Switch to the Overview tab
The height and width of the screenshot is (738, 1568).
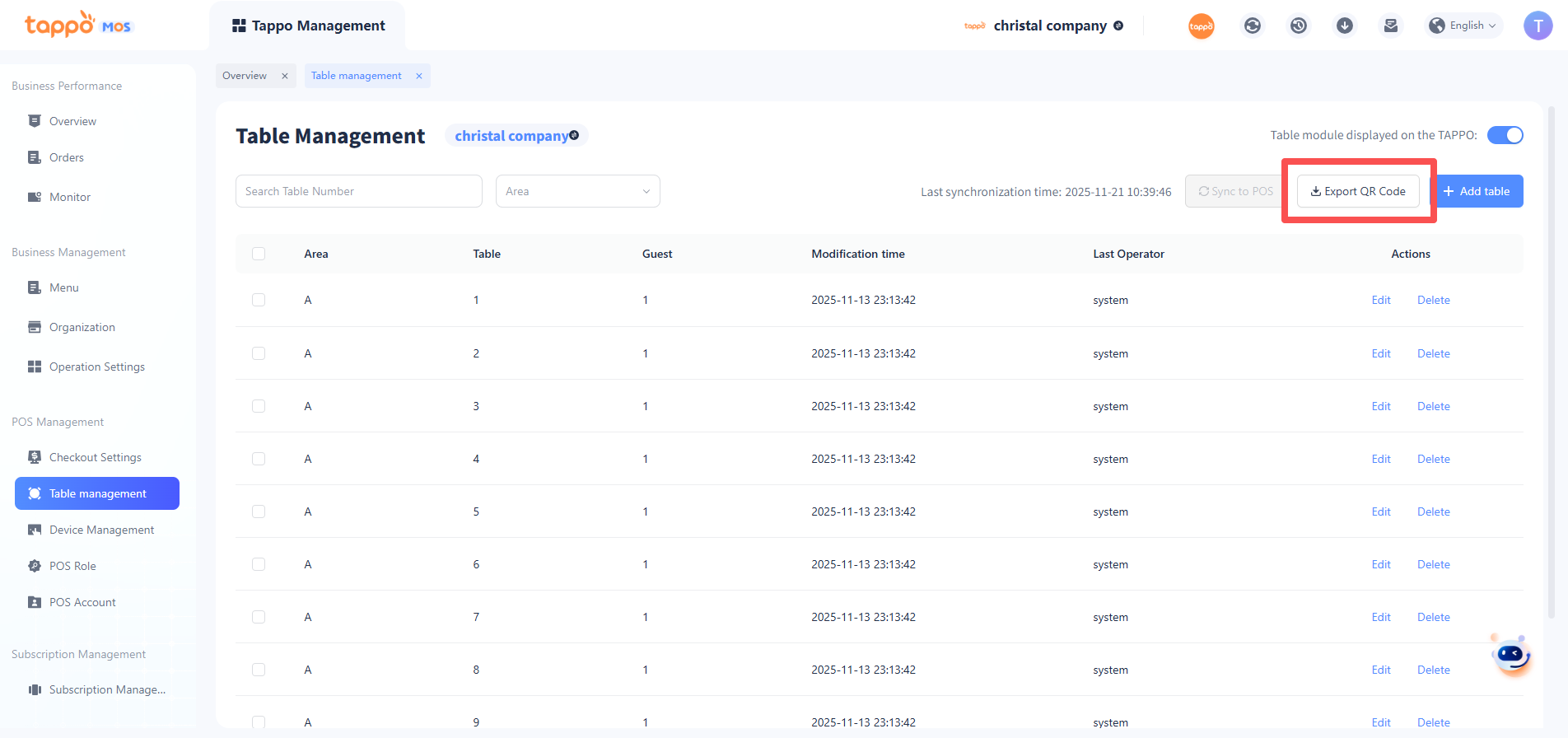point(245,76)
